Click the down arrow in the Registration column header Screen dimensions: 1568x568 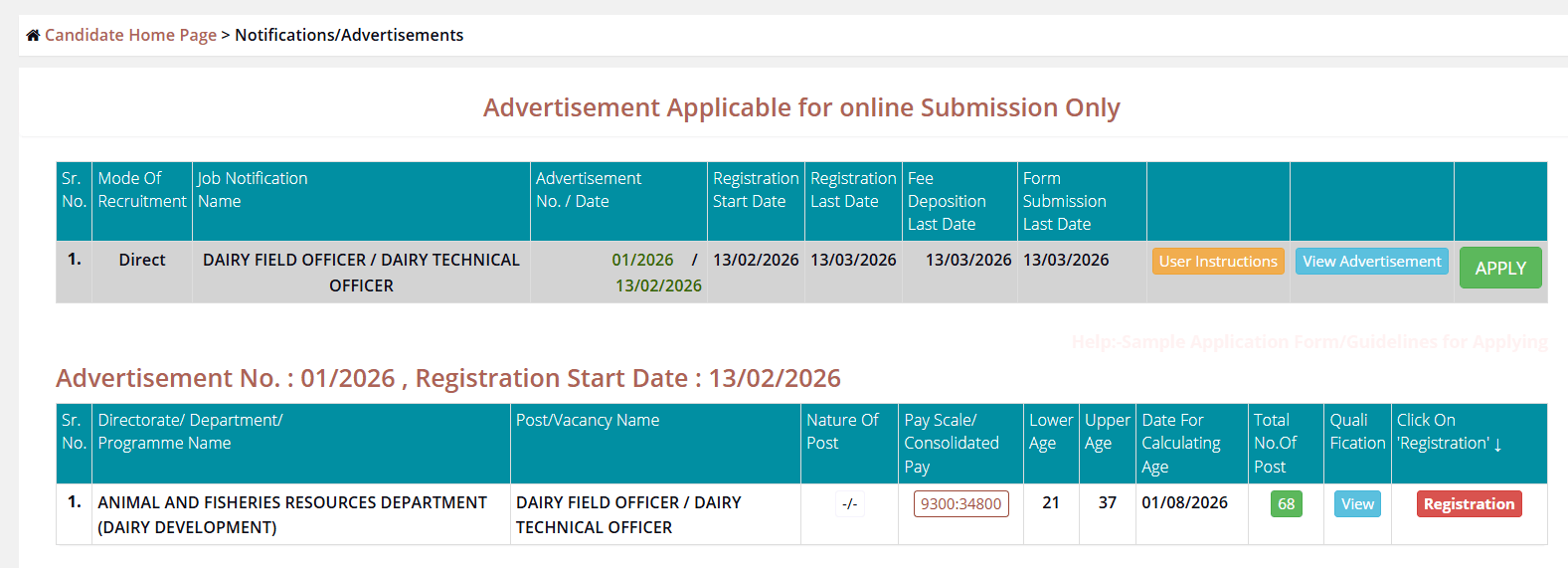[1497, 445]
